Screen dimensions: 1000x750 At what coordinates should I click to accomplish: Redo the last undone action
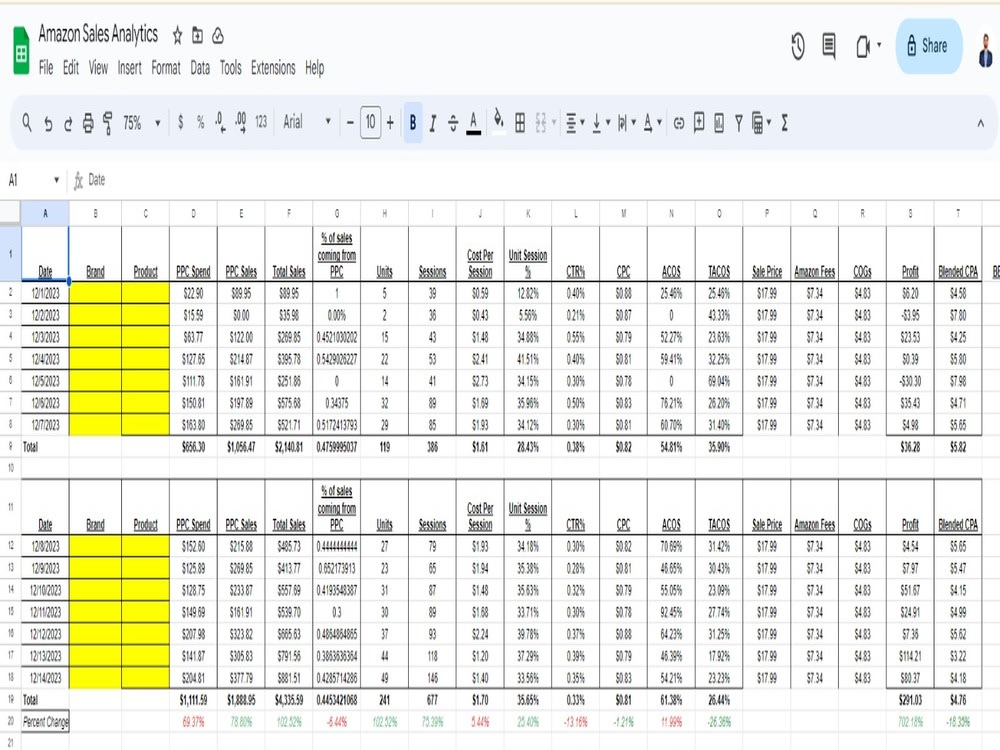click(x=68, y=122)
